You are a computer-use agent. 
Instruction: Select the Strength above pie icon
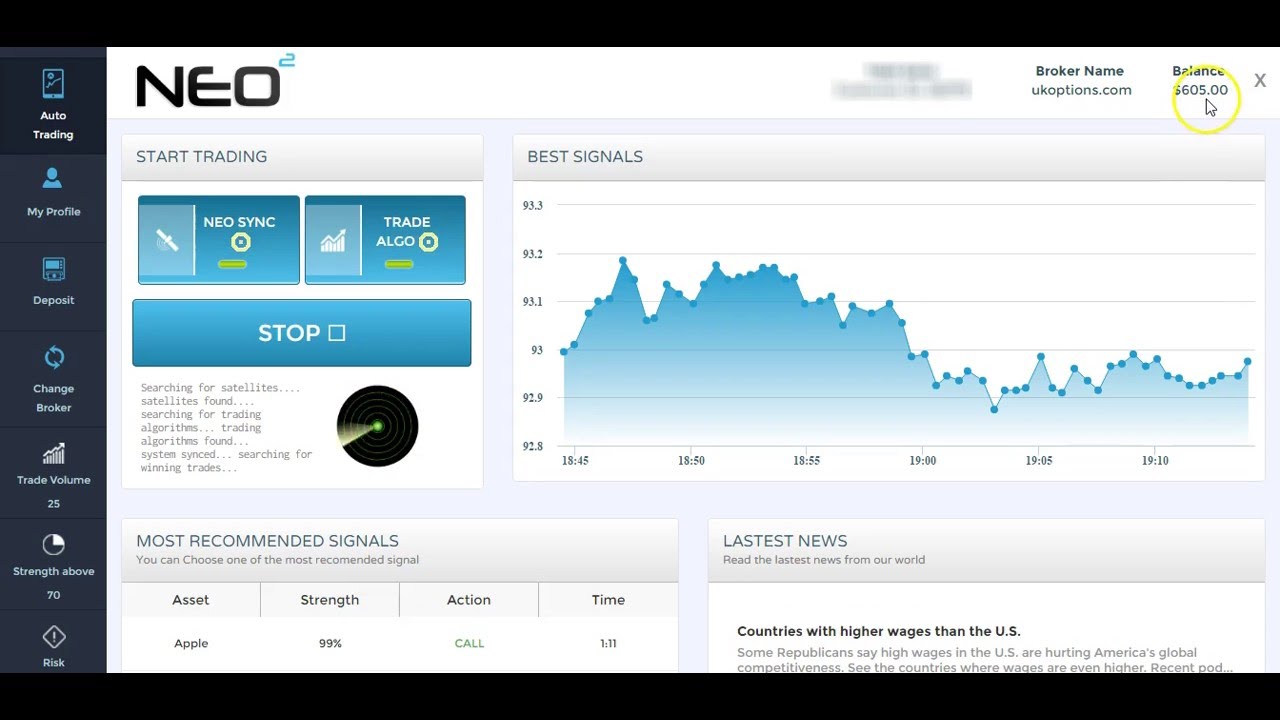click(53, 544)
